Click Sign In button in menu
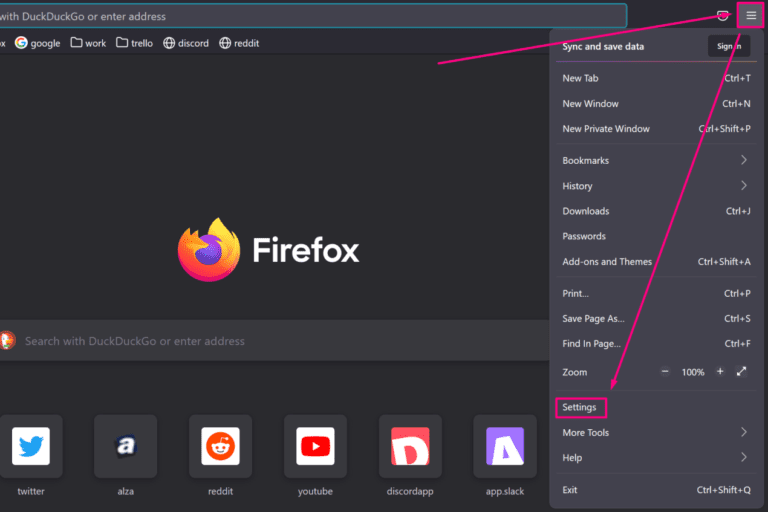 pos(729,46)
